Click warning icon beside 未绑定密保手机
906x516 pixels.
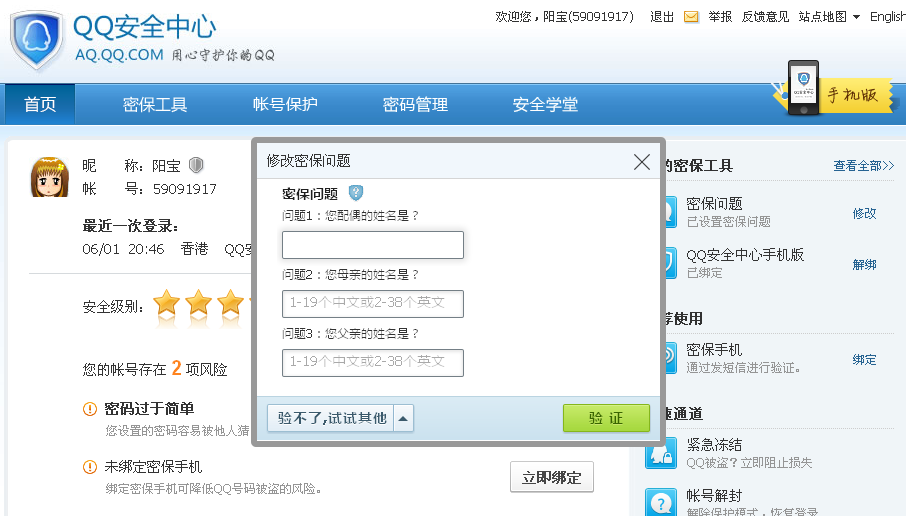90,467
